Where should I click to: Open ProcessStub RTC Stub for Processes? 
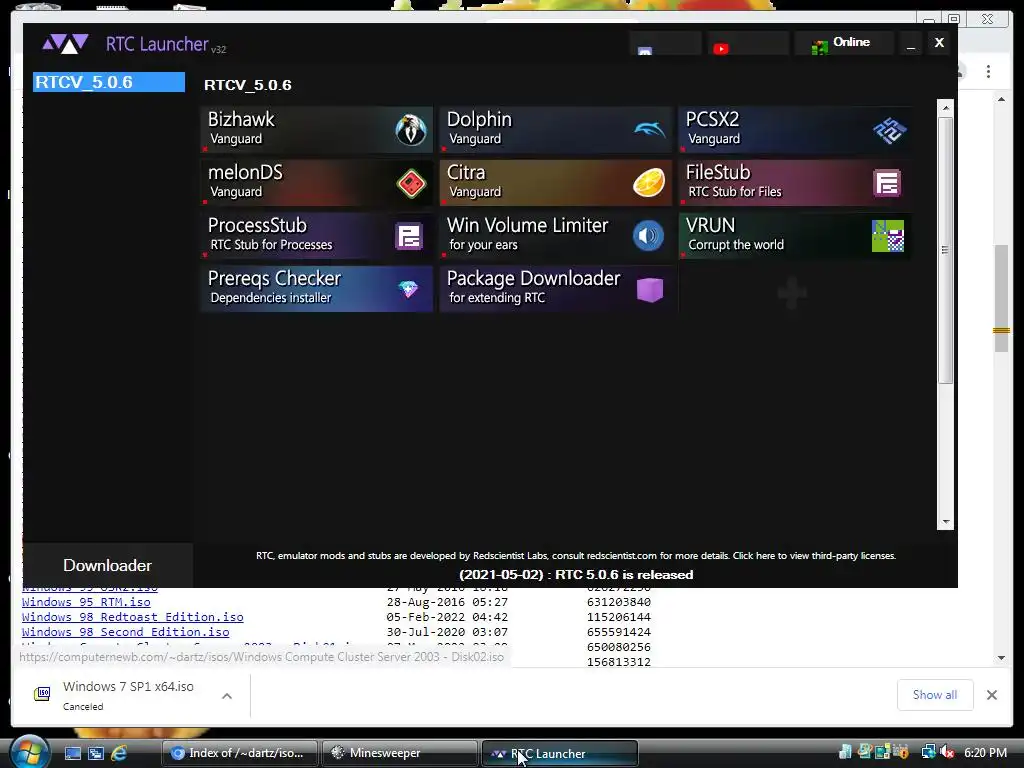click(x=317, y=236)
